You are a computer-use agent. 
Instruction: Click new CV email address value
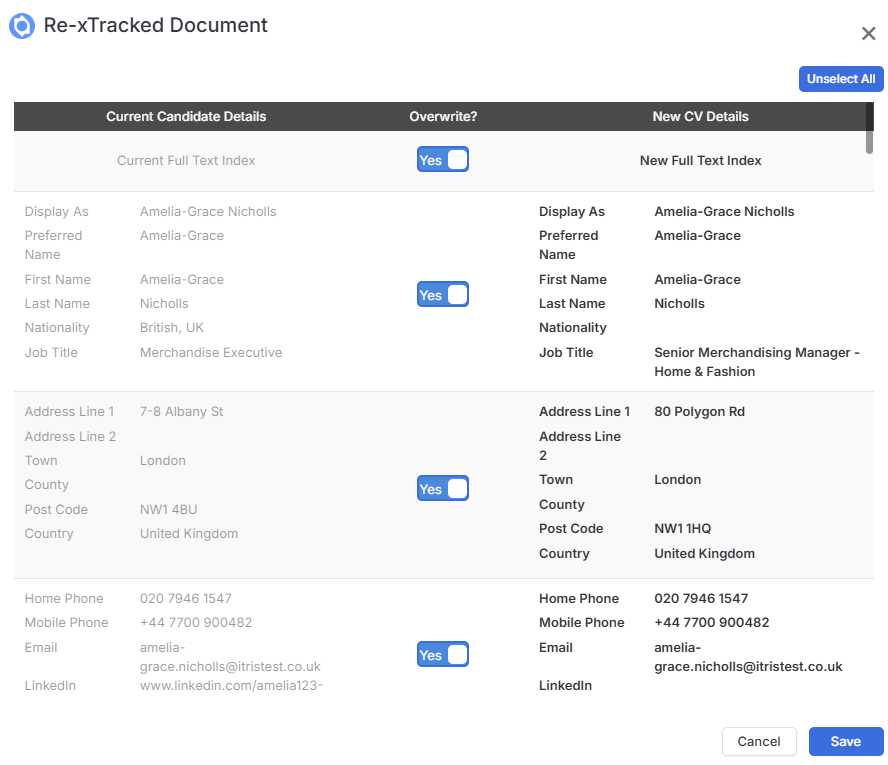748,657
